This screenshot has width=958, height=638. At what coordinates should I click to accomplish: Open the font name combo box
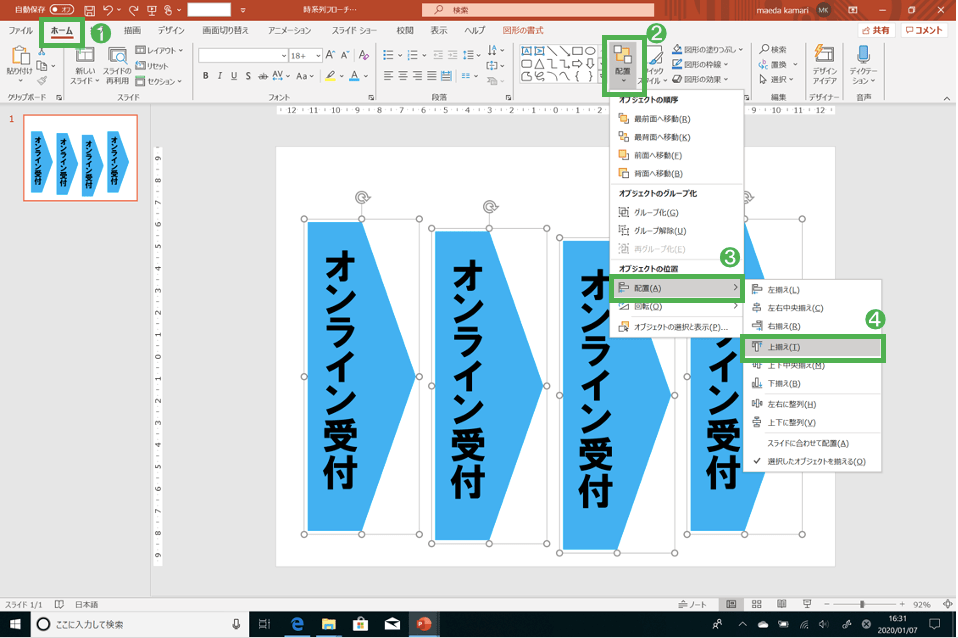pyautogui.click(x=243, y=56)
